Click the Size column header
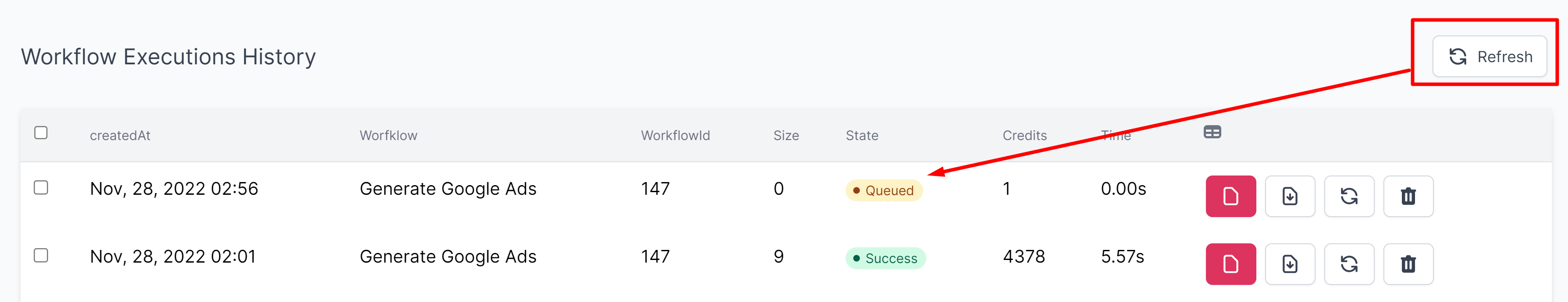The width and height of the screenshot is (1568, 302). [786, 136]
